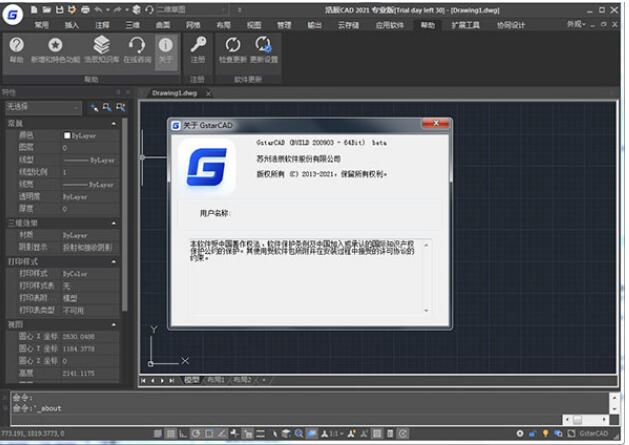Click the key Register ribbon button
This screenshot has height=445, width=629.
[x=198, y=50]
